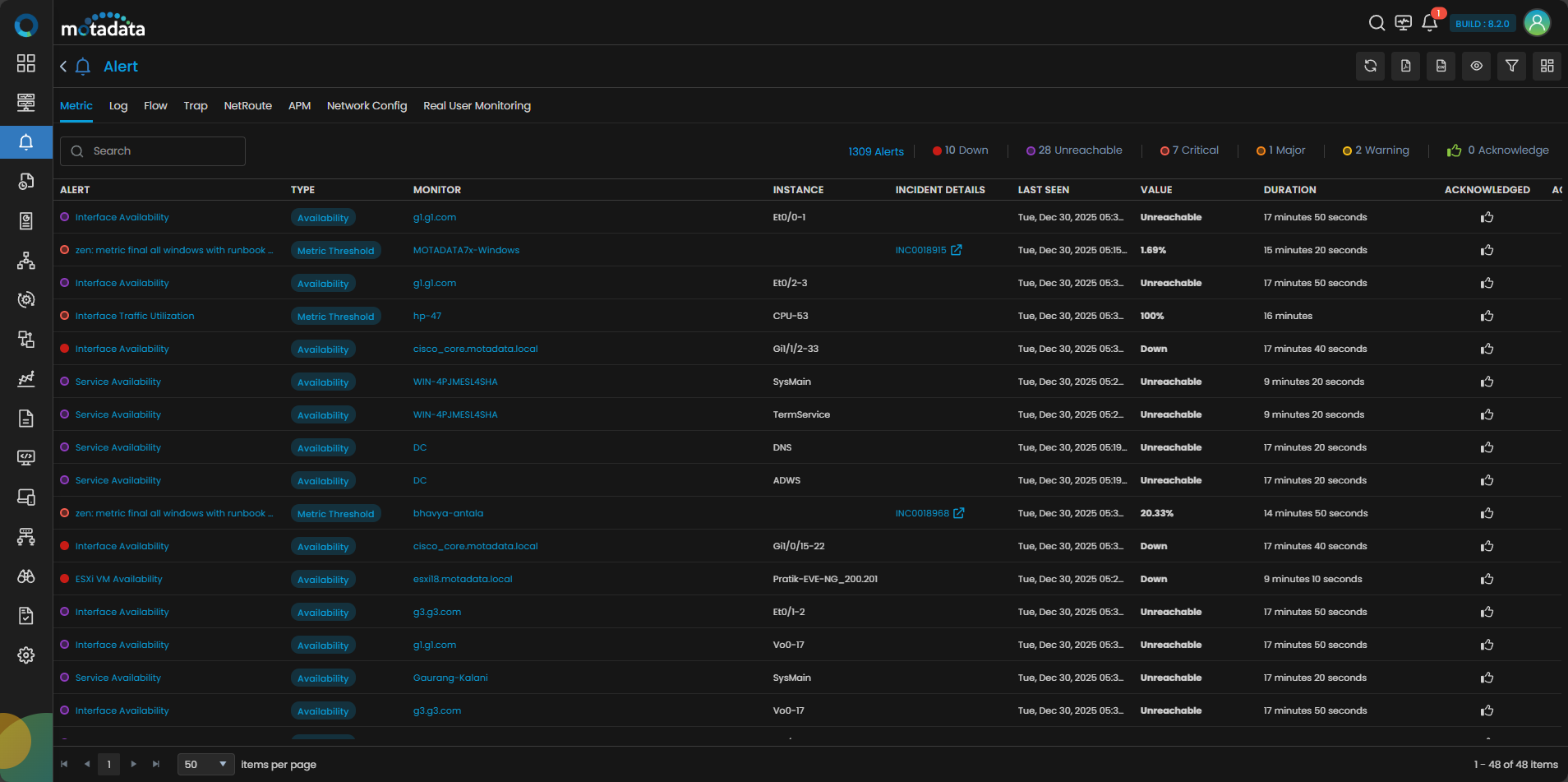
Task: Open monitor link cisco_core.motadata.local
Action: [x=475, y=349]
